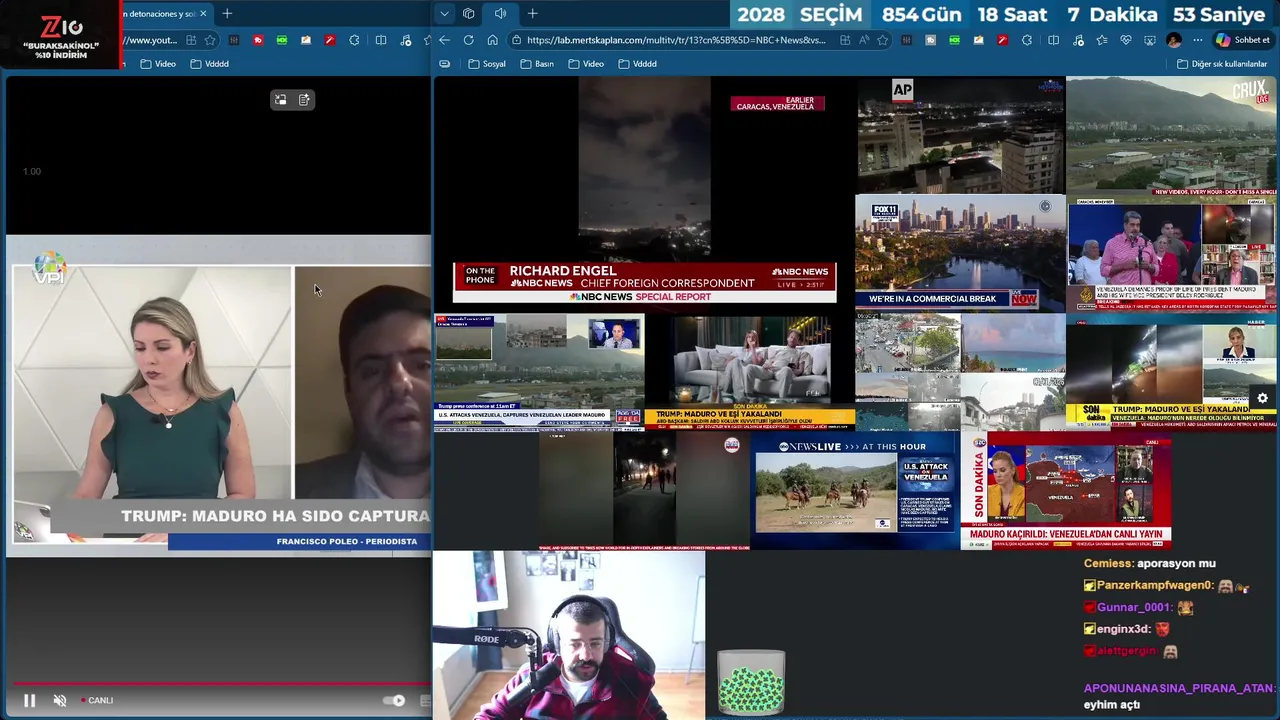Screen dimensions: 1280x720
Task: Open the favorites list icon in right window
Action: click(x=1101, y=40)
